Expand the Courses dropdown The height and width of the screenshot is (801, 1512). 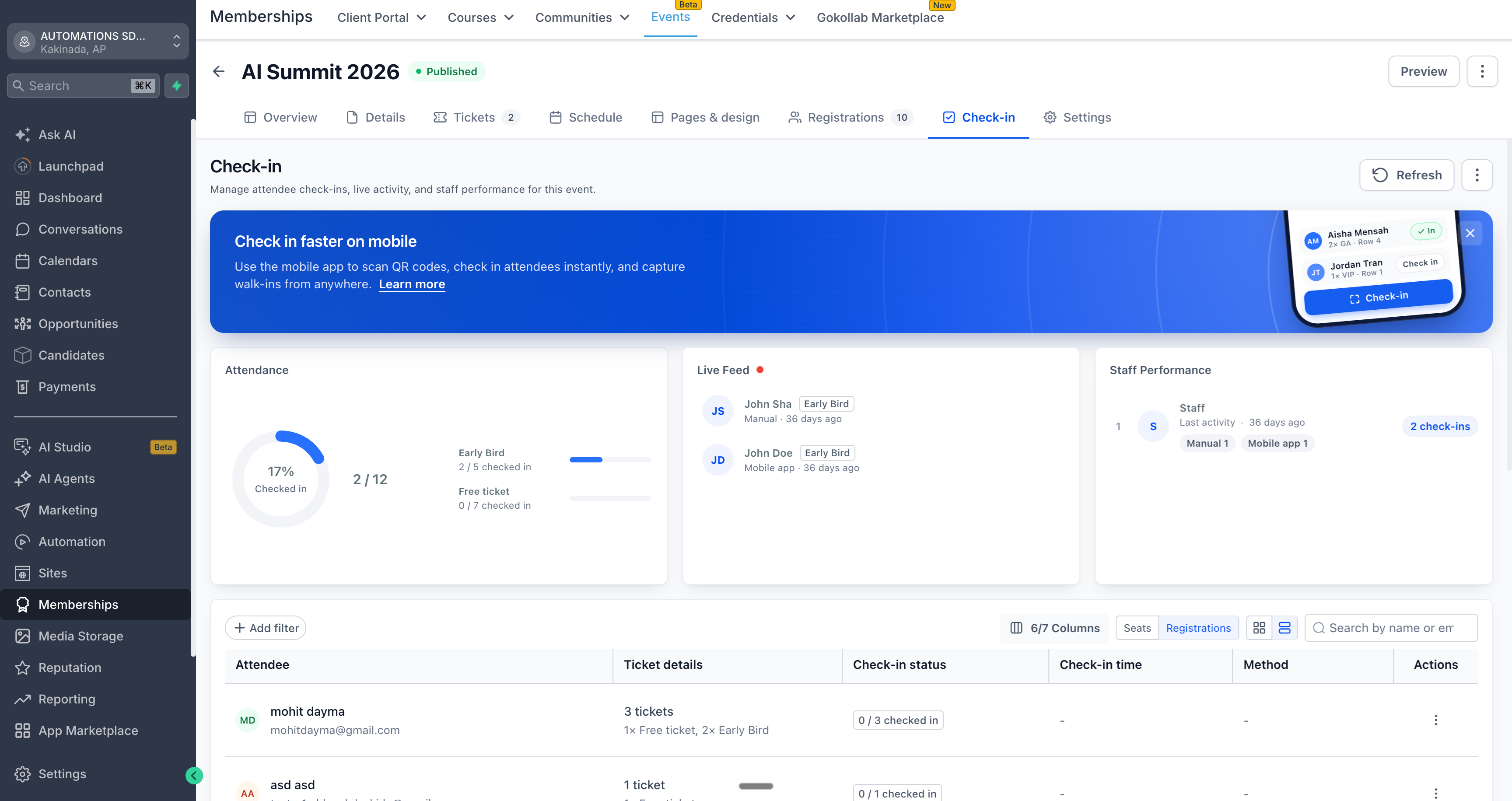[x=481, y=17]
